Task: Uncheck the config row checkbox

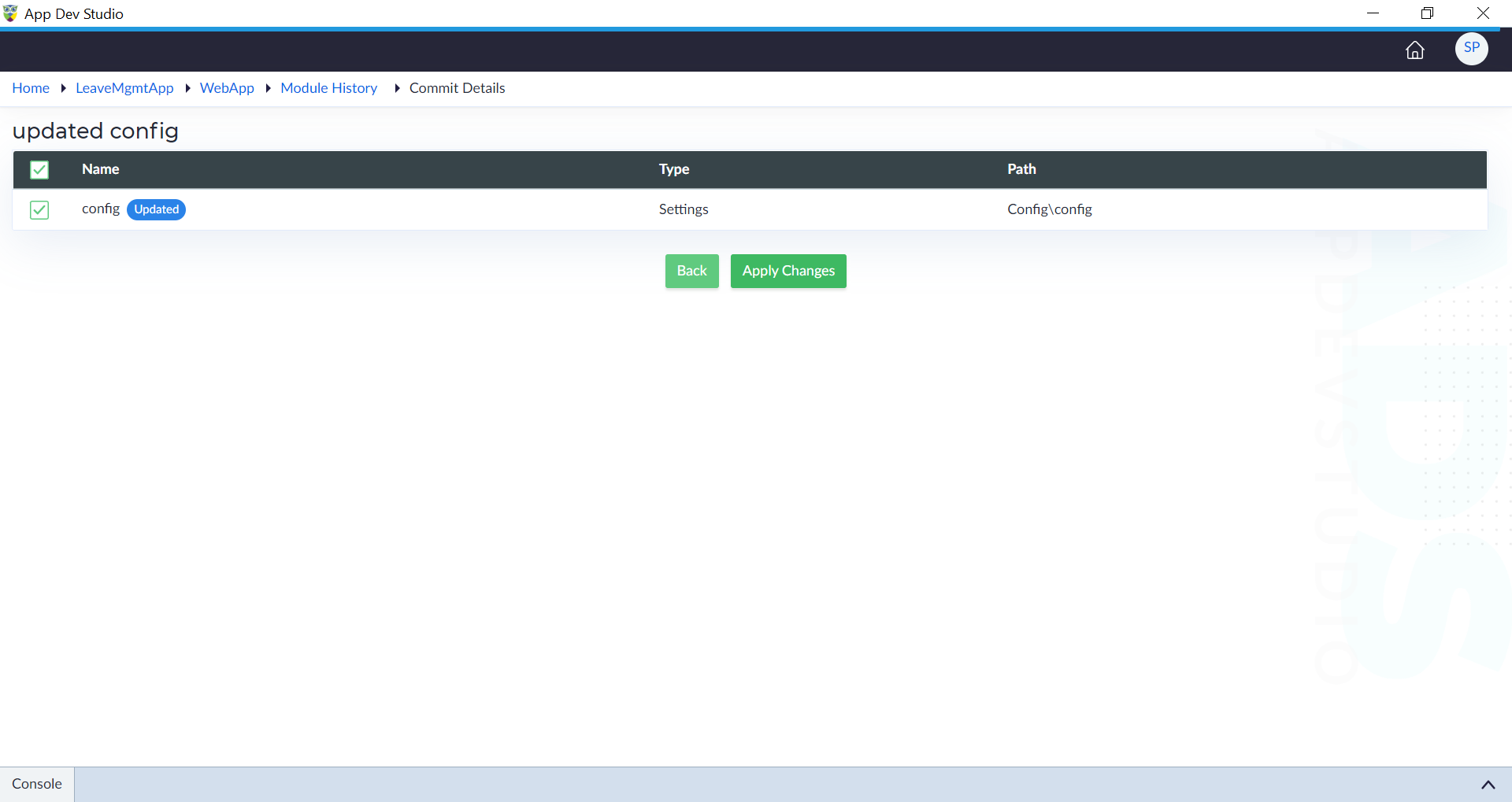Action: pos(39,210)
